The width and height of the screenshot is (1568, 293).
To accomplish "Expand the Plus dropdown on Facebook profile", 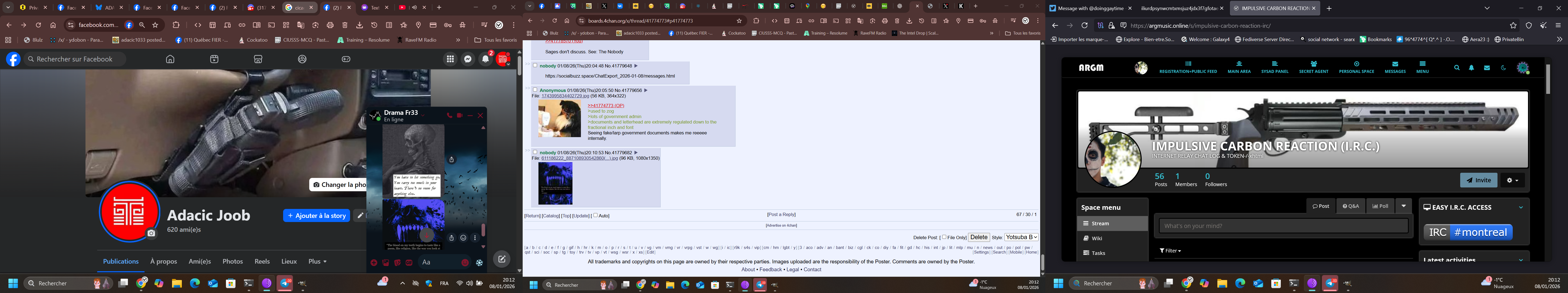I will click(x=318, y=261).
